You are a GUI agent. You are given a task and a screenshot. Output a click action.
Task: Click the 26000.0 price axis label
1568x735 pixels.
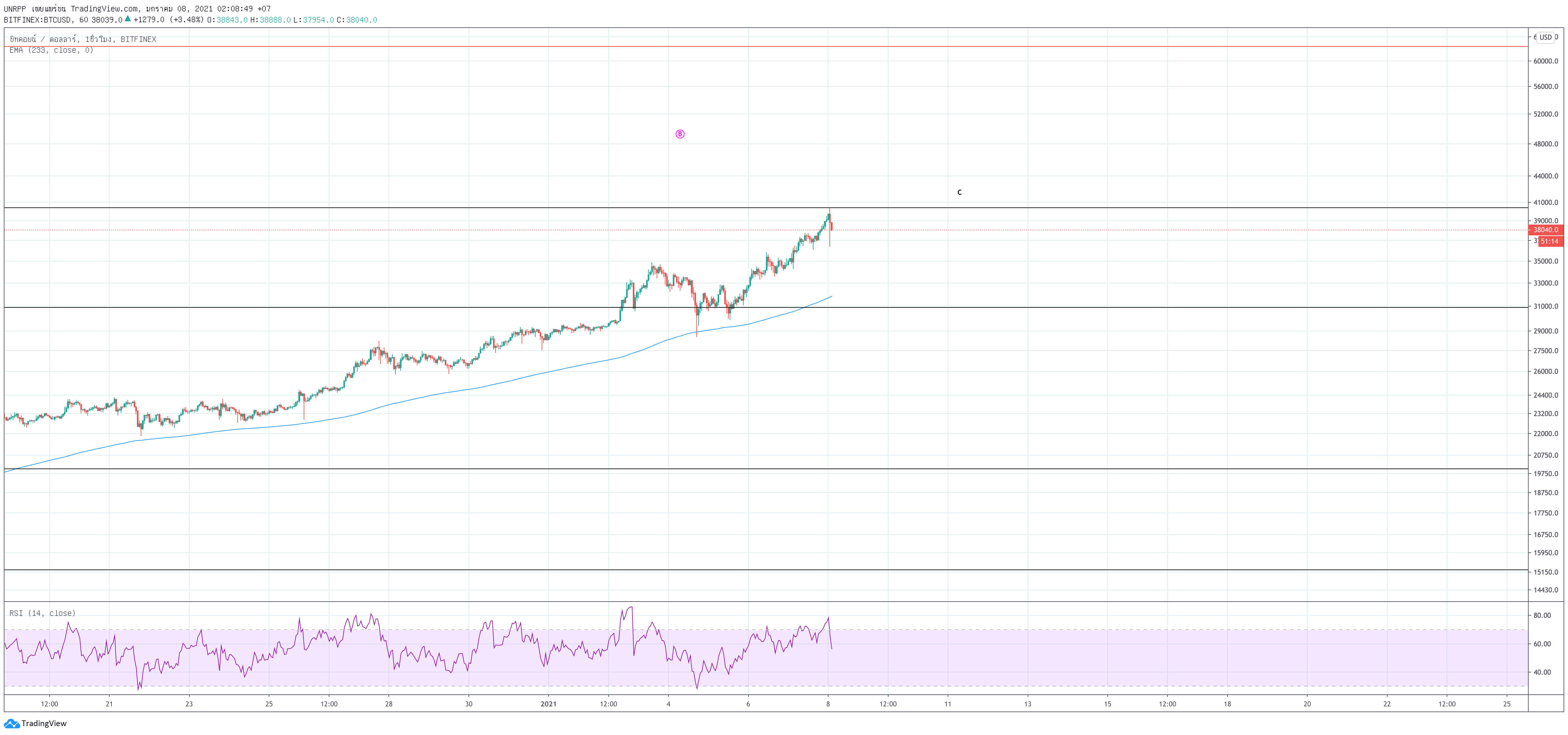[x=1545, y=372]
